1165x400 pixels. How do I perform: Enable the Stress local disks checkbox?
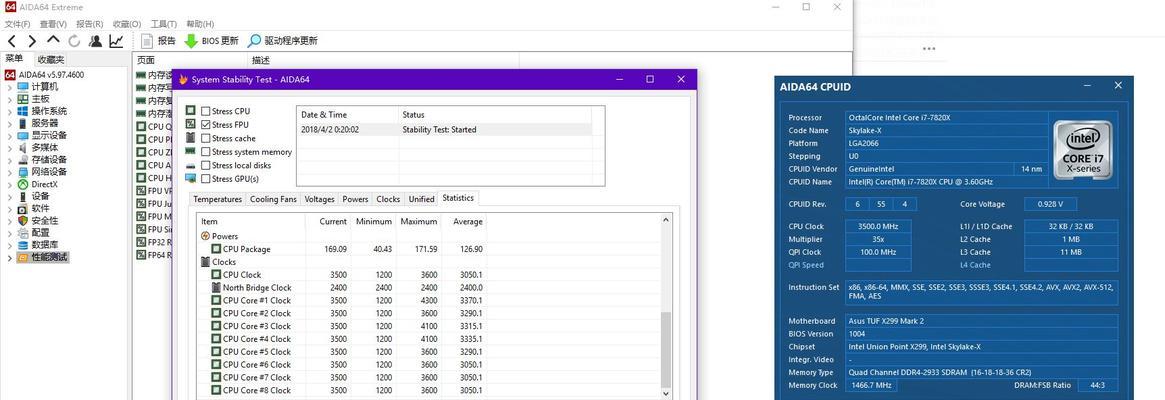point(206,165)
